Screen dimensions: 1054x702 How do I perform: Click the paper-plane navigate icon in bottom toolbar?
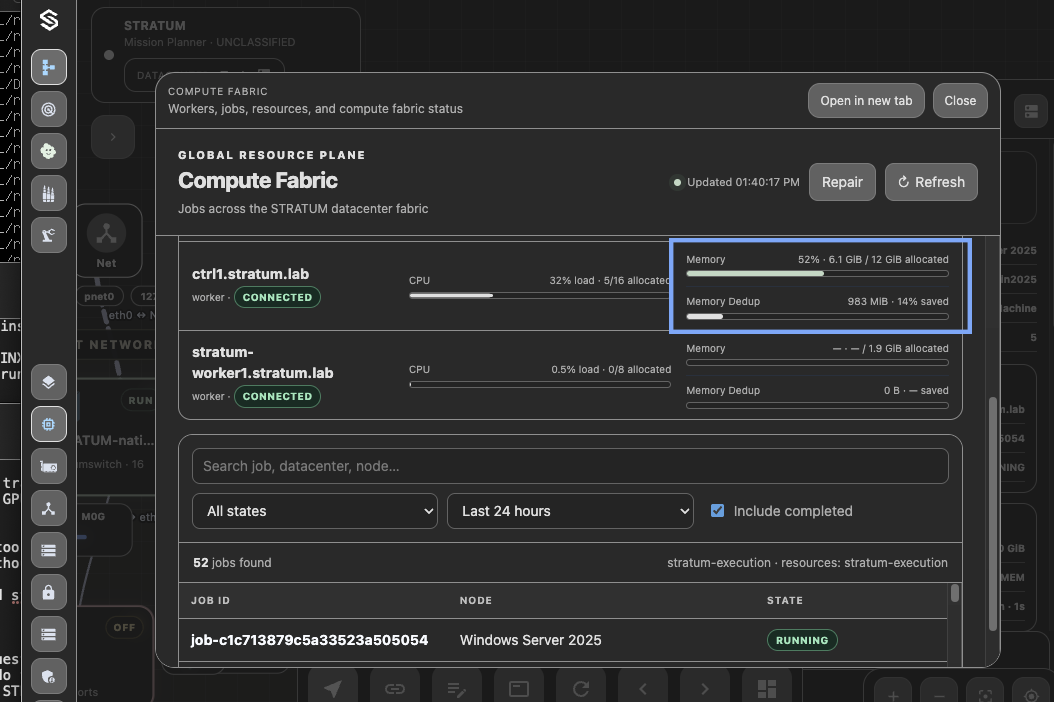pyautogui.click(x=333, y=688)
